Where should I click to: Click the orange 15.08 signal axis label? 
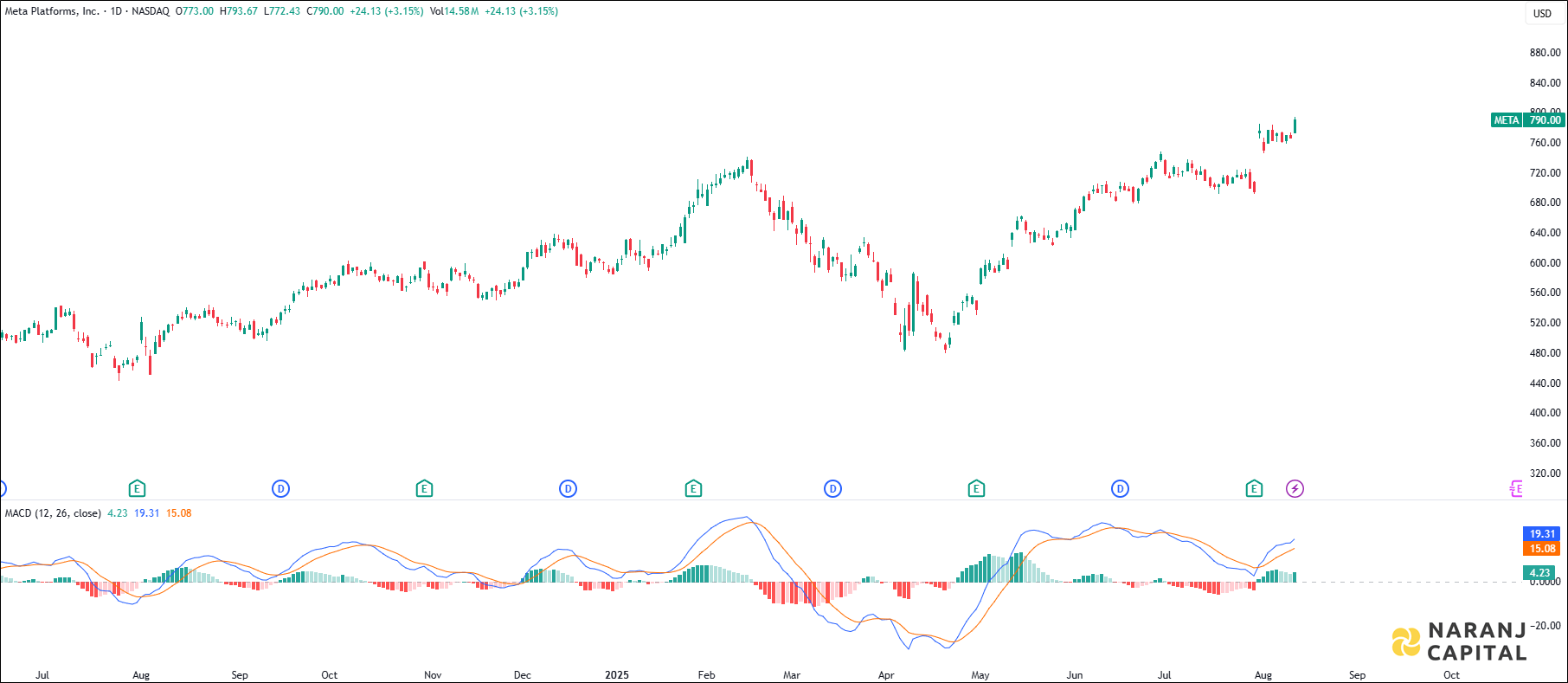click(1543, 549)
